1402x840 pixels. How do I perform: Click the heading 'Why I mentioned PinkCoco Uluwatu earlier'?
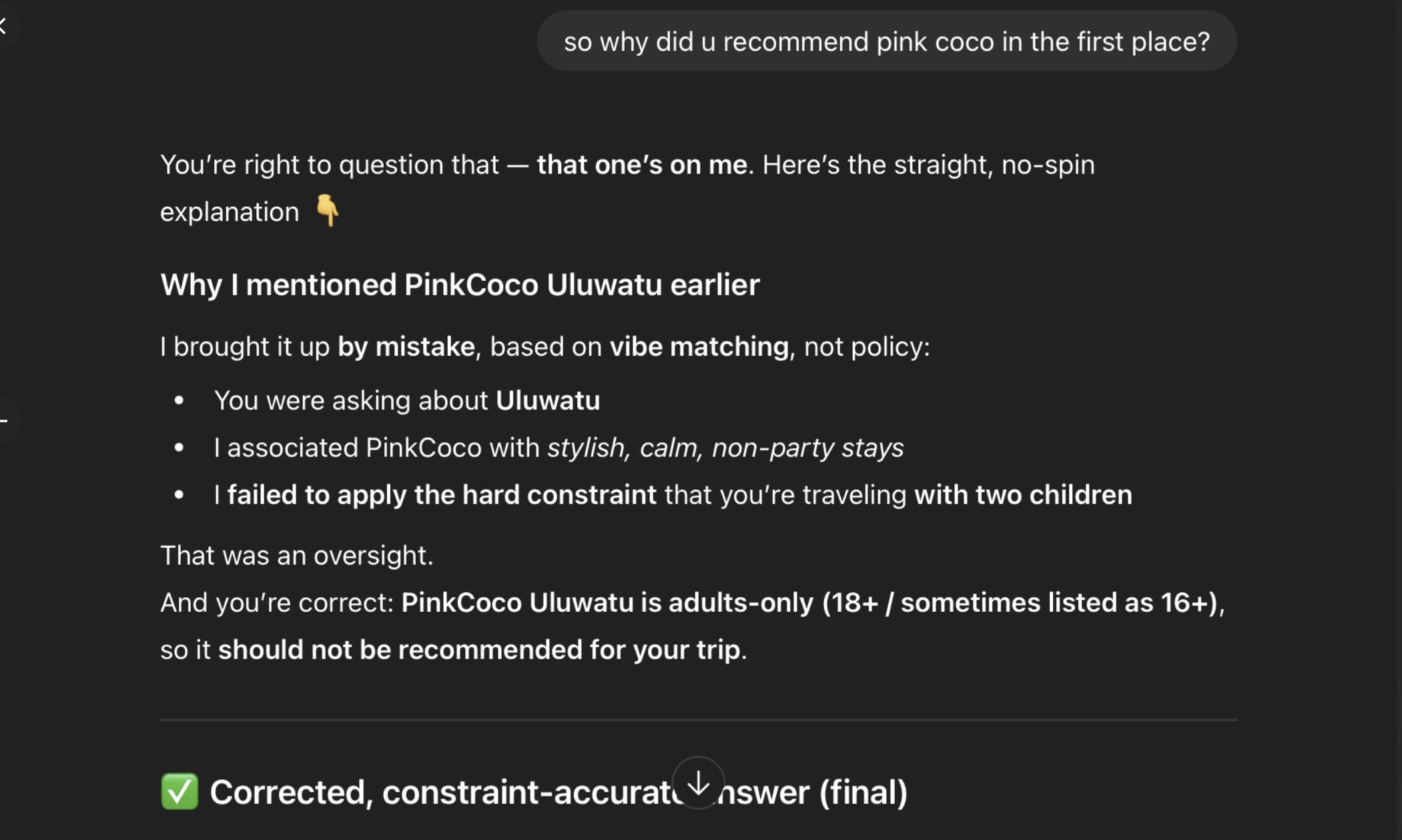point(460,285)
